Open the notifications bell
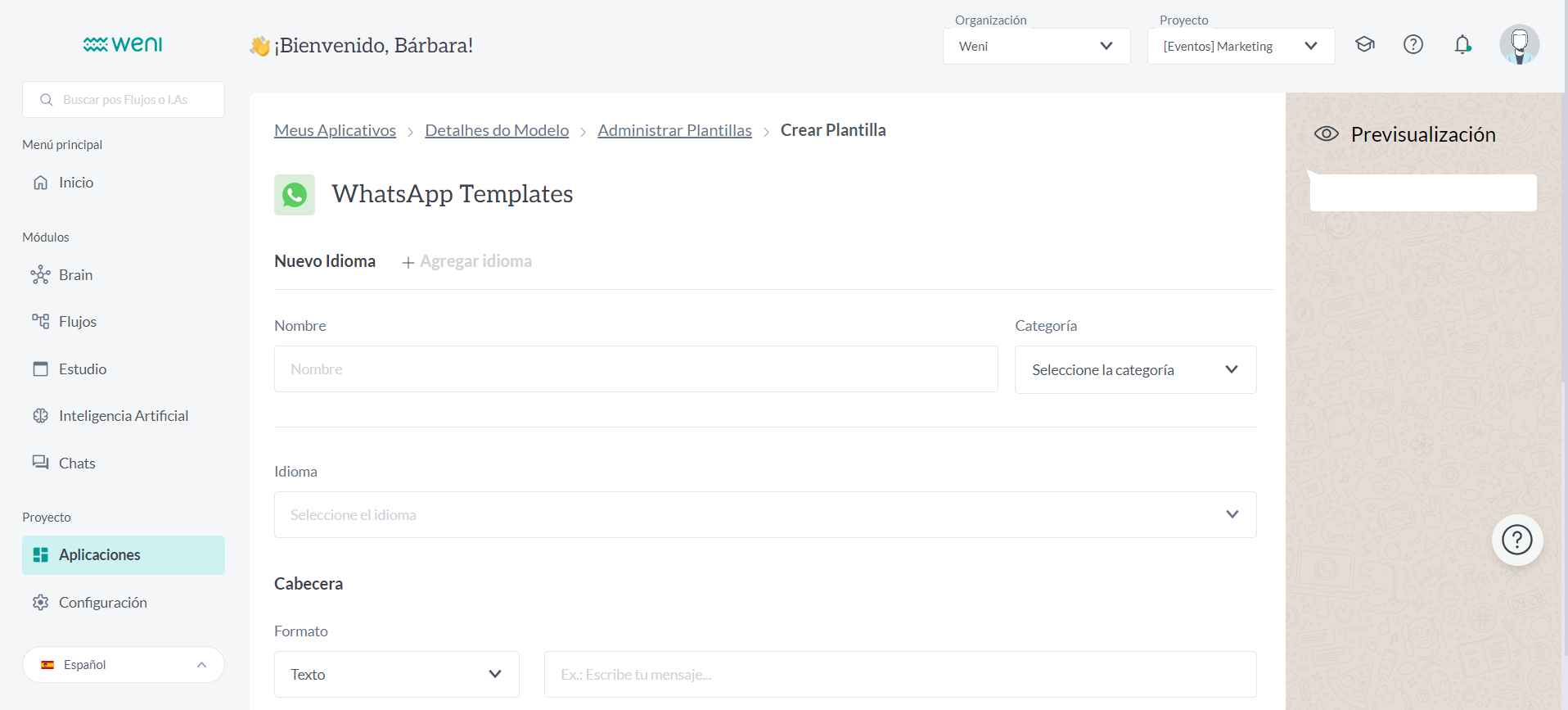 coord(1462,45)
